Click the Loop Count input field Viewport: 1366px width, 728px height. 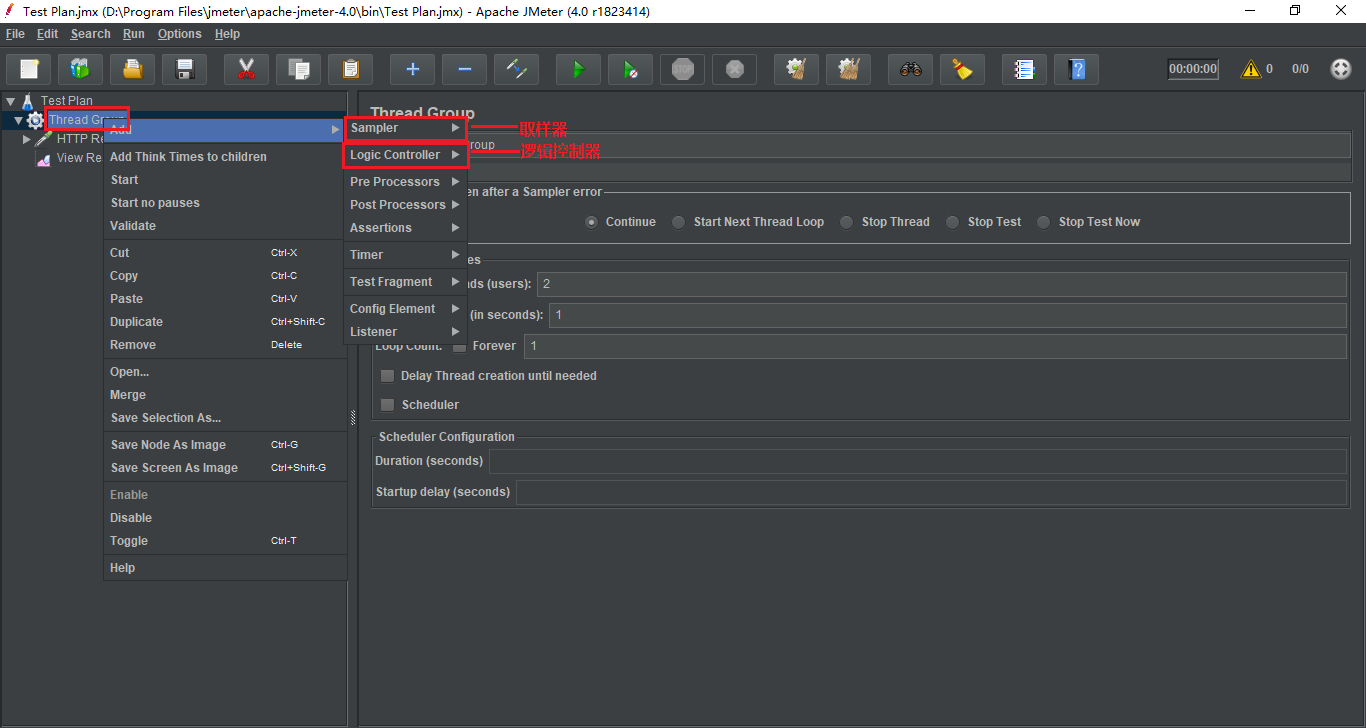[935, 346]
